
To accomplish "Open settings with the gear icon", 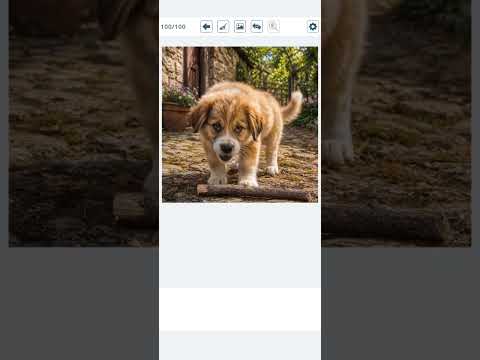I will point(313,27).
